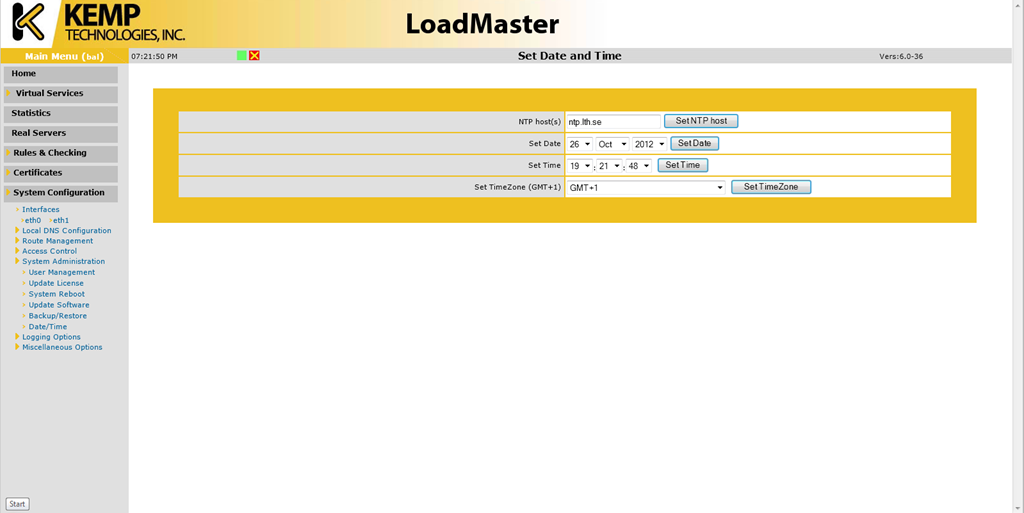The height and width of the screenshot is (513, 1024).
Task: Click the green status square icon
Action: (x=242, y=55)
